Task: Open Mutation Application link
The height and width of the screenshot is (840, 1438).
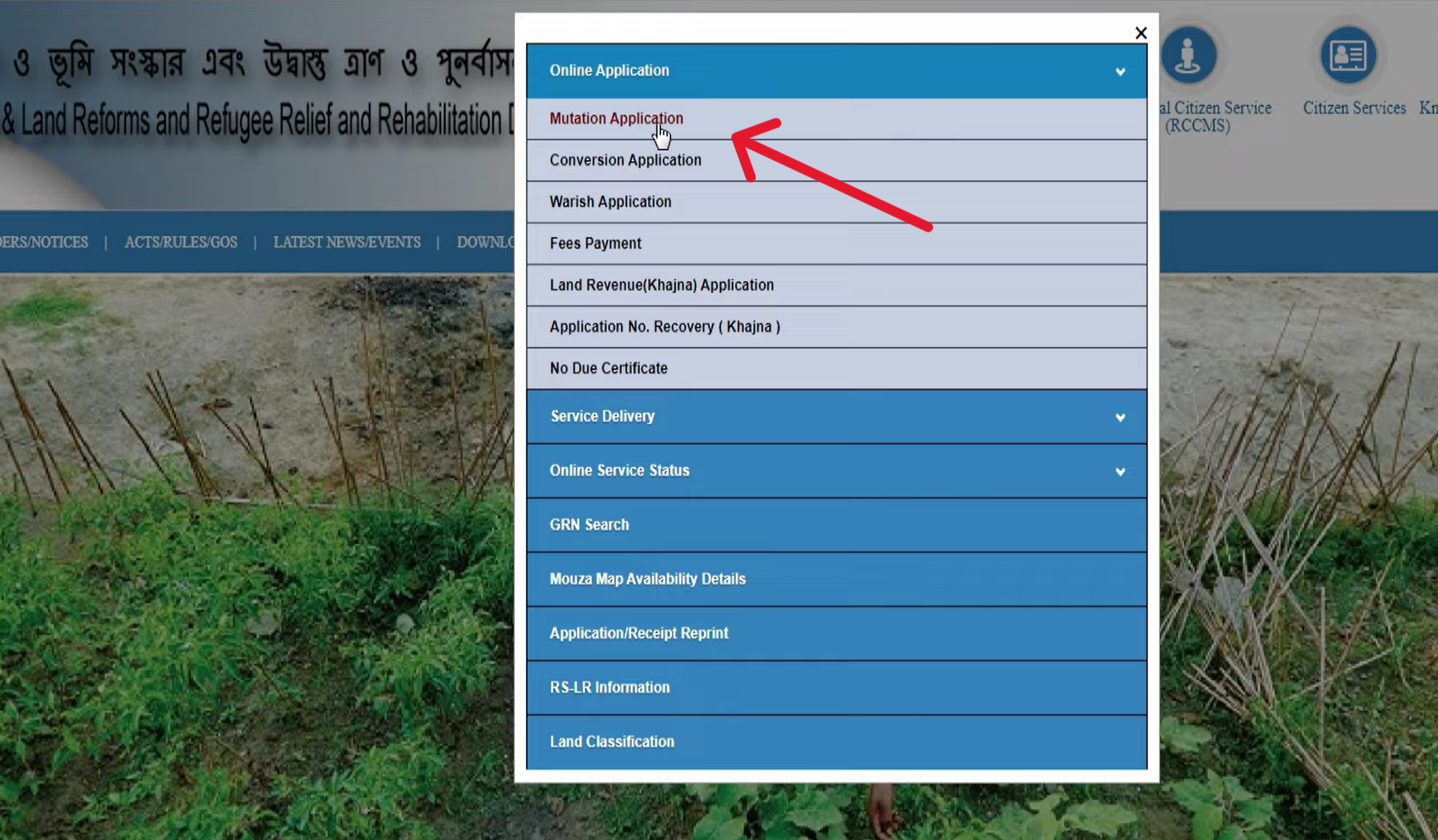Action: [x=616, y=118]
